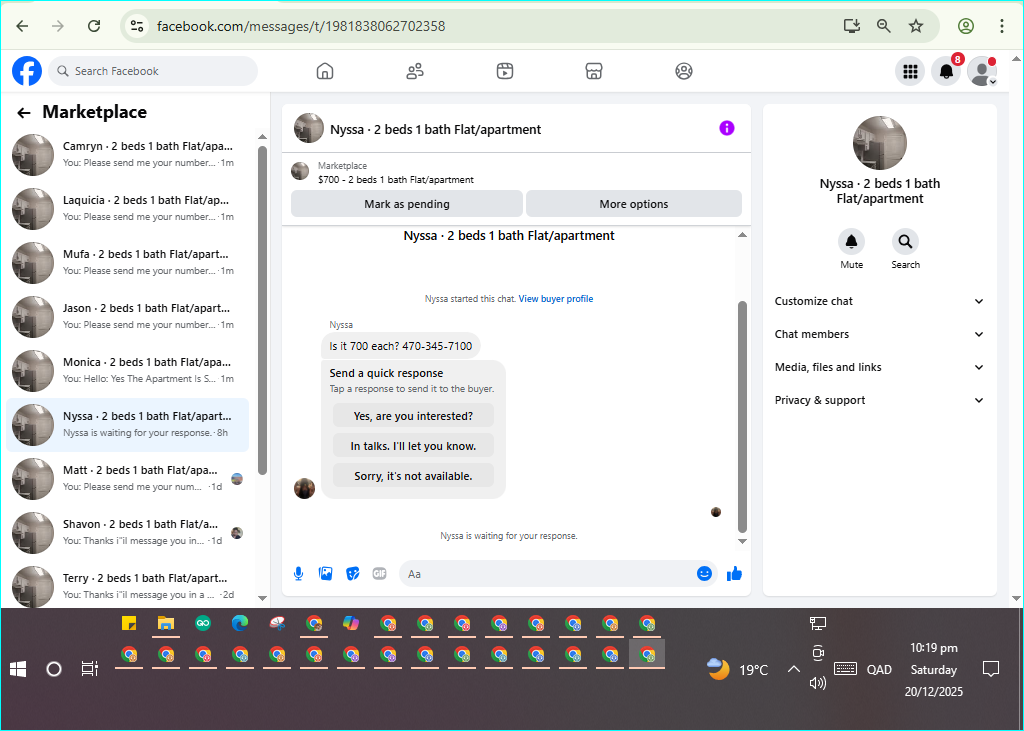1024x731 pixels.
Task: Expand Privacy & support section
Action: click(x=879, y=400)
